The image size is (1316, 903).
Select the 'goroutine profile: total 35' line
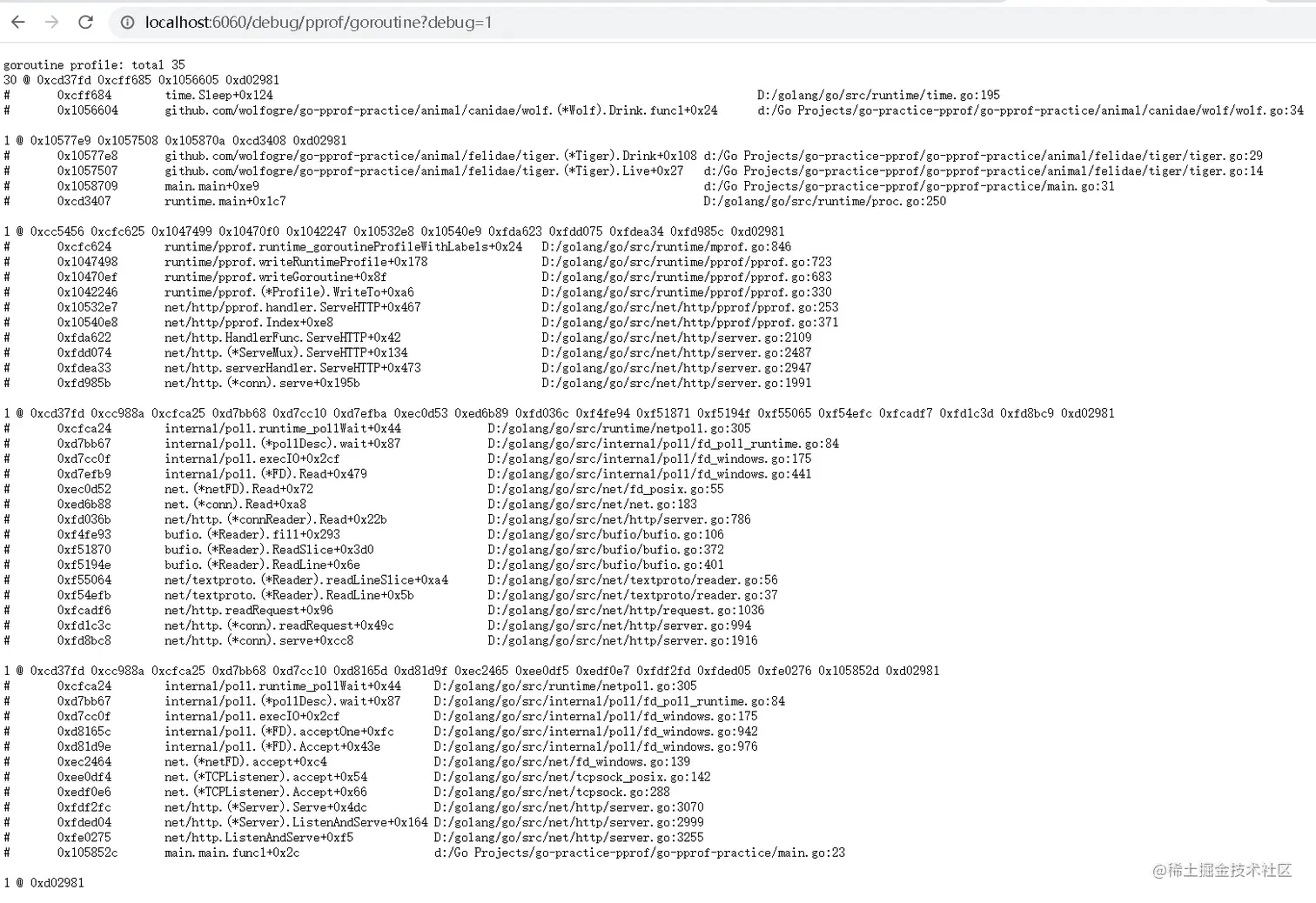[94, 65]
